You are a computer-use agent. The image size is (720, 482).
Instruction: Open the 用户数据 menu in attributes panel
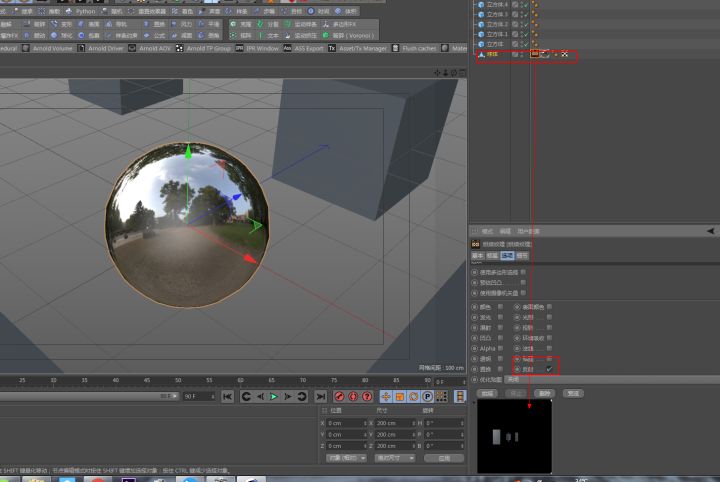526,231
